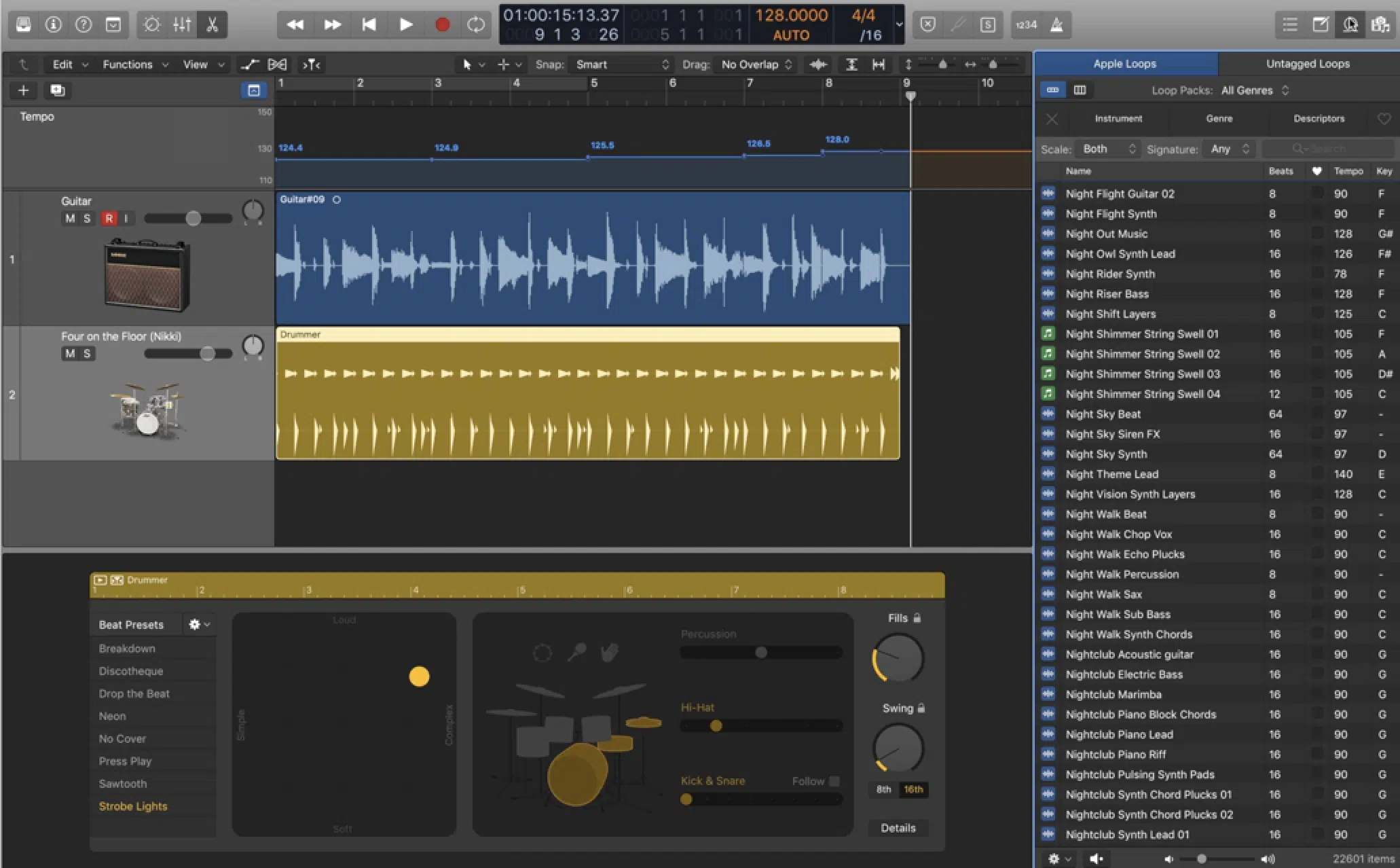Open the Library button in the control bar
This screenshot has width=1400, height=868.
(24, 25)
